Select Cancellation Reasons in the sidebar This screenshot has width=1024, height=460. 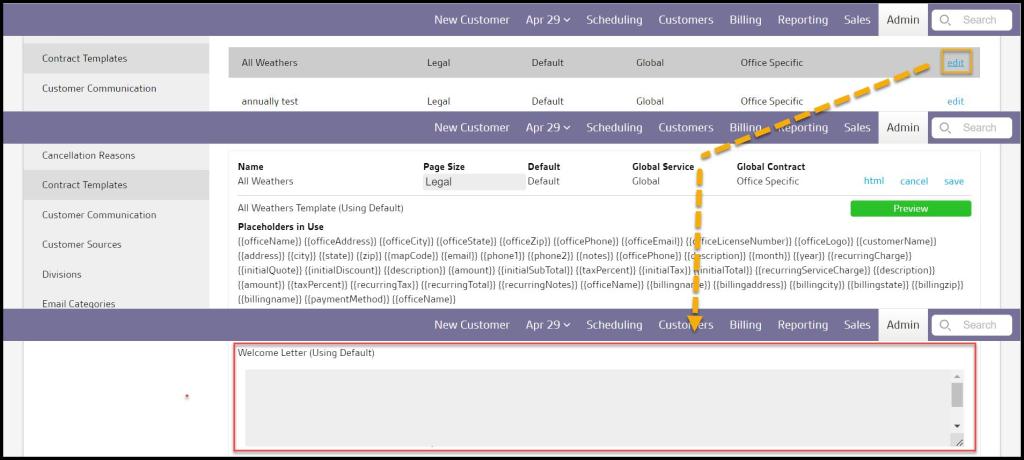(88, 155)
